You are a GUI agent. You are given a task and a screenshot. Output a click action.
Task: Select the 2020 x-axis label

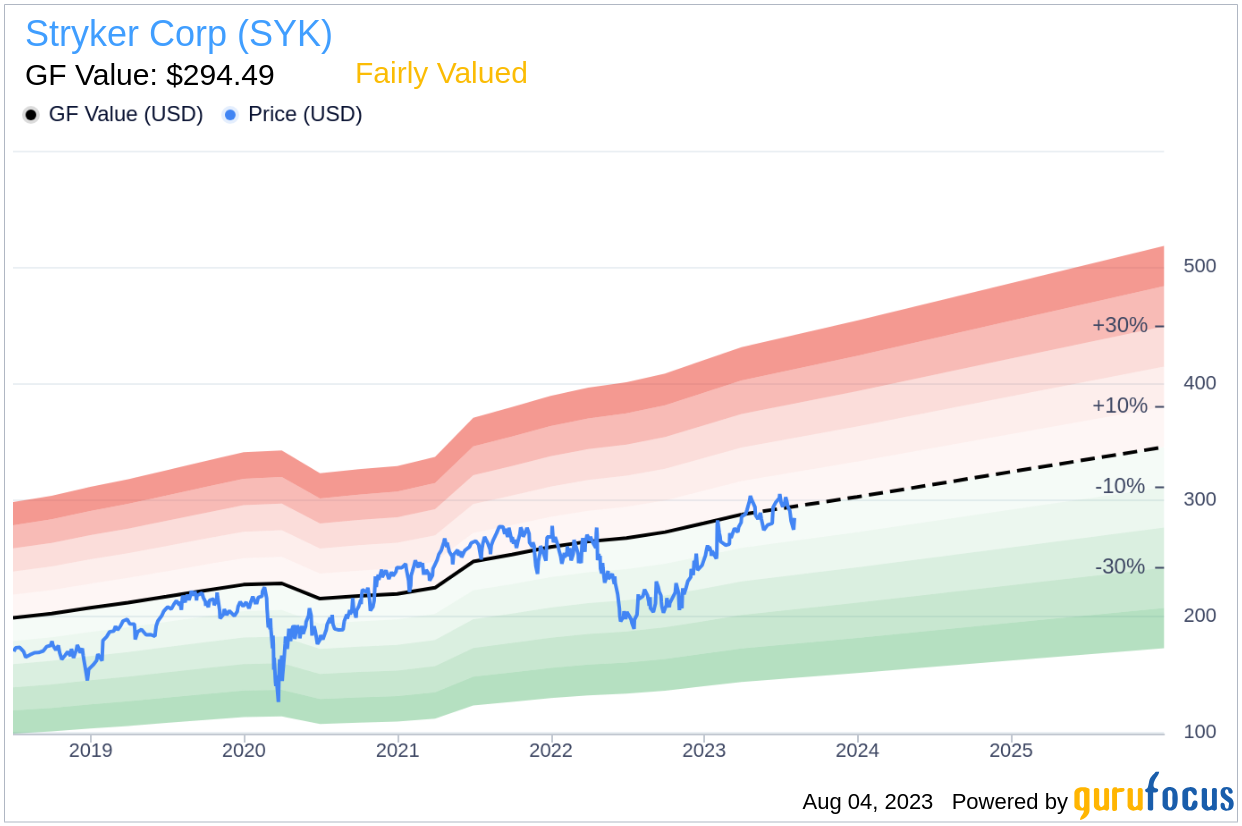pos(244,750)
